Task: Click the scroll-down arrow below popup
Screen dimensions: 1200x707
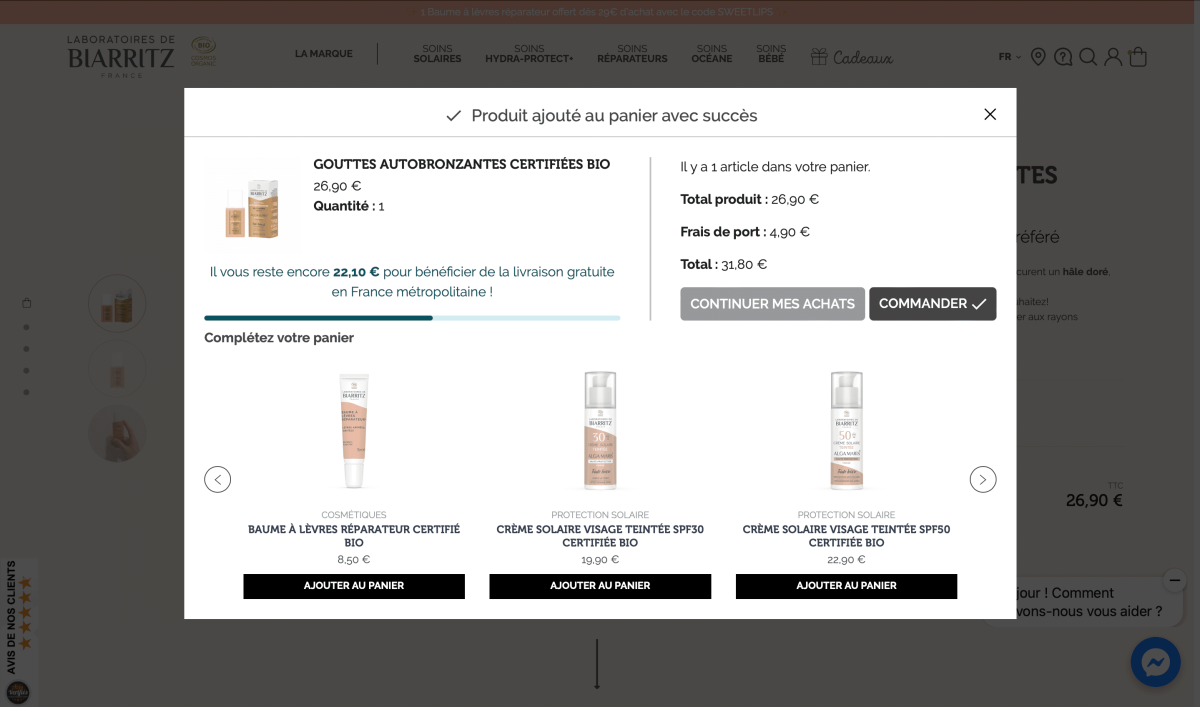Action: [x=597, y=664]
